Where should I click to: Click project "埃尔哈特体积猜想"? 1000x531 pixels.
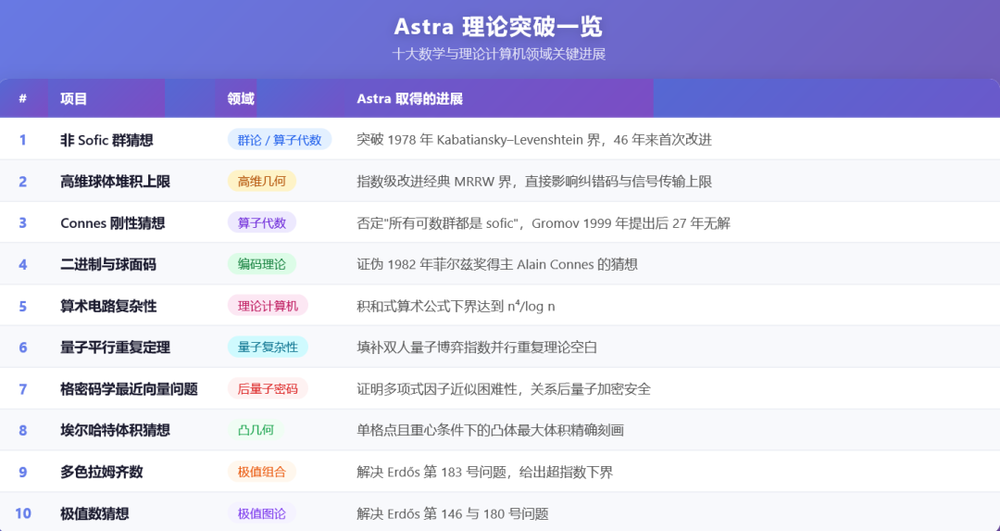coord(115,430)
